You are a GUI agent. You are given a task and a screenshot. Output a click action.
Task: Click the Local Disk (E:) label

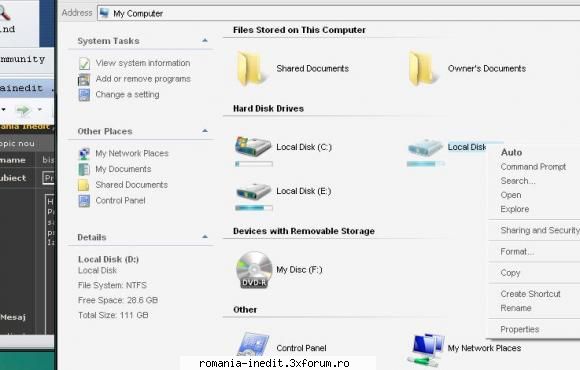point(304,191)
